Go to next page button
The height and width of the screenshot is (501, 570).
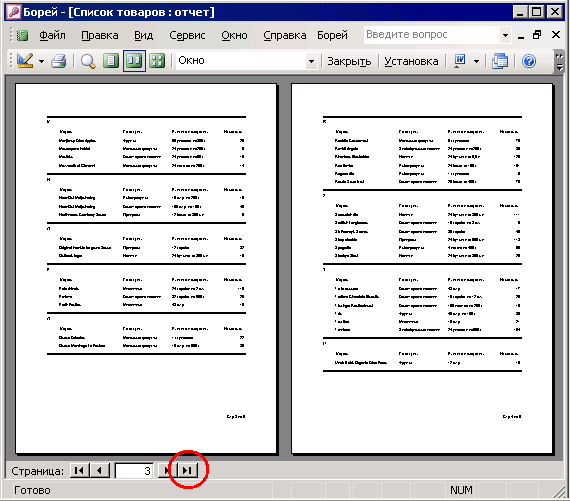pyautogui.click(x=168, y=470)
